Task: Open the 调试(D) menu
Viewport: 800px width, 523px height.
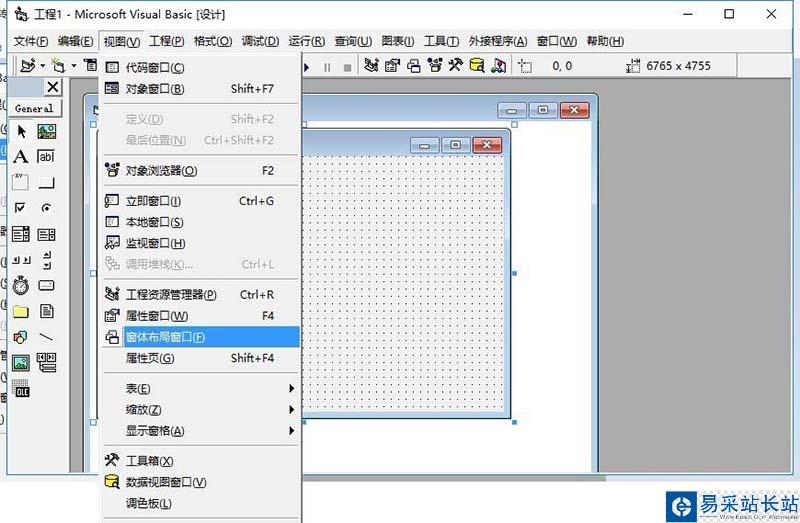Action: tap(260, 41)
